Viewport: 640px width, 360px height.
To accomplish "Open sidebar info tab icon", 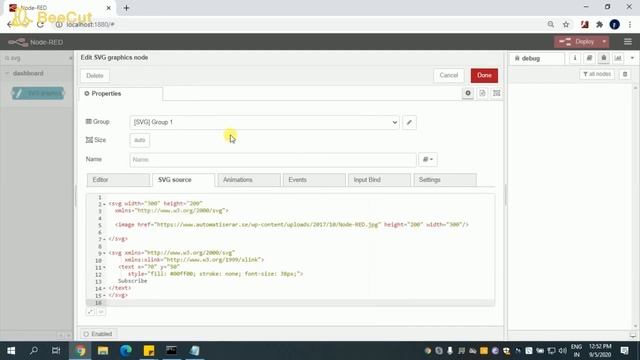I will pyautogui.click(x=575, y=58).
